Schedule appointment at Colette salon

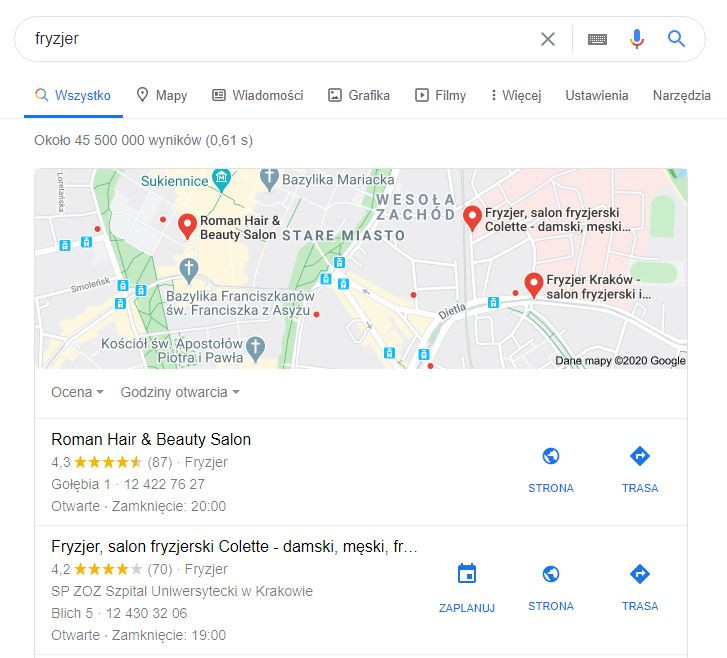pyautogui.click(x=467, y=588)
